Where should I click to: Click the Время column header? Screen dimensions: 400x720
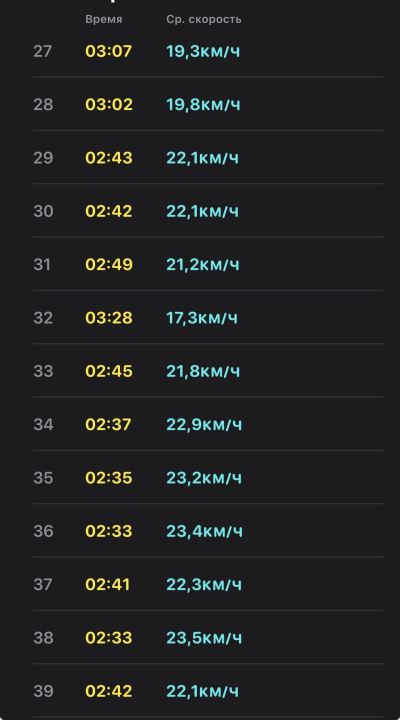tap(104, 19)
